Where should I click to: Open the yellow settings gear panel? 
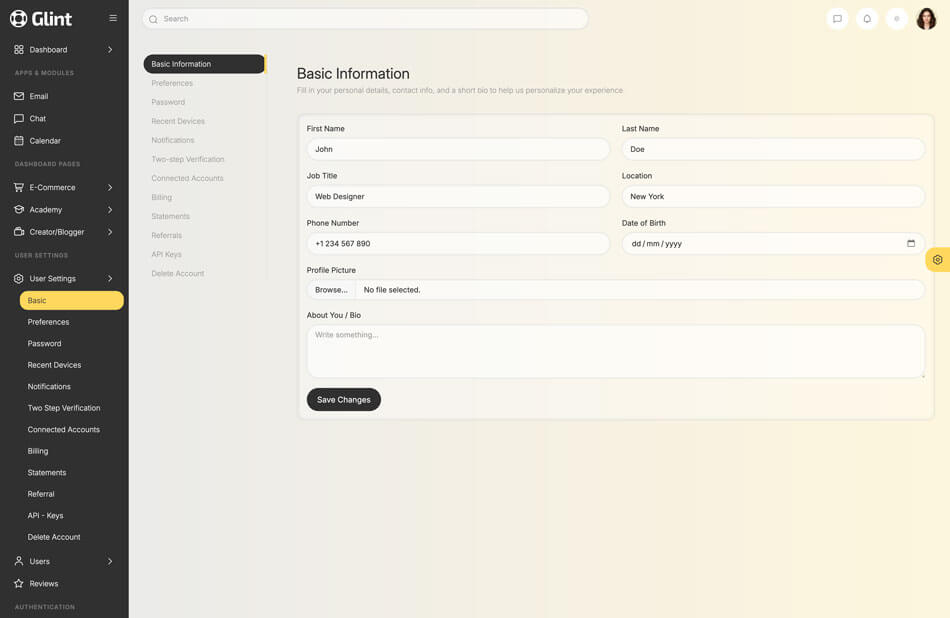pyautogui.click(x=937, y=260)
